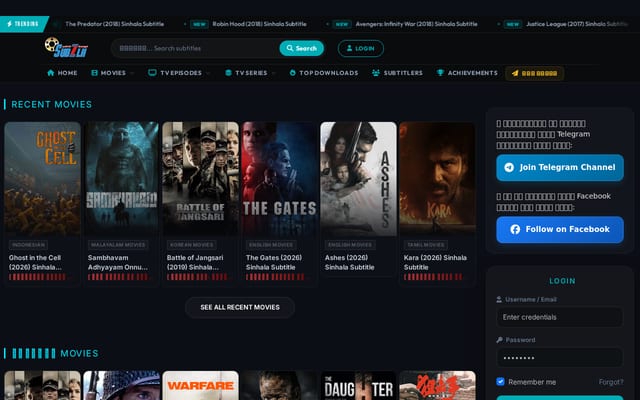Image resolution: width=640 pixels, height=400 pixels.
Task: Open the TV Episodes nav item
Action: point(175,73)
